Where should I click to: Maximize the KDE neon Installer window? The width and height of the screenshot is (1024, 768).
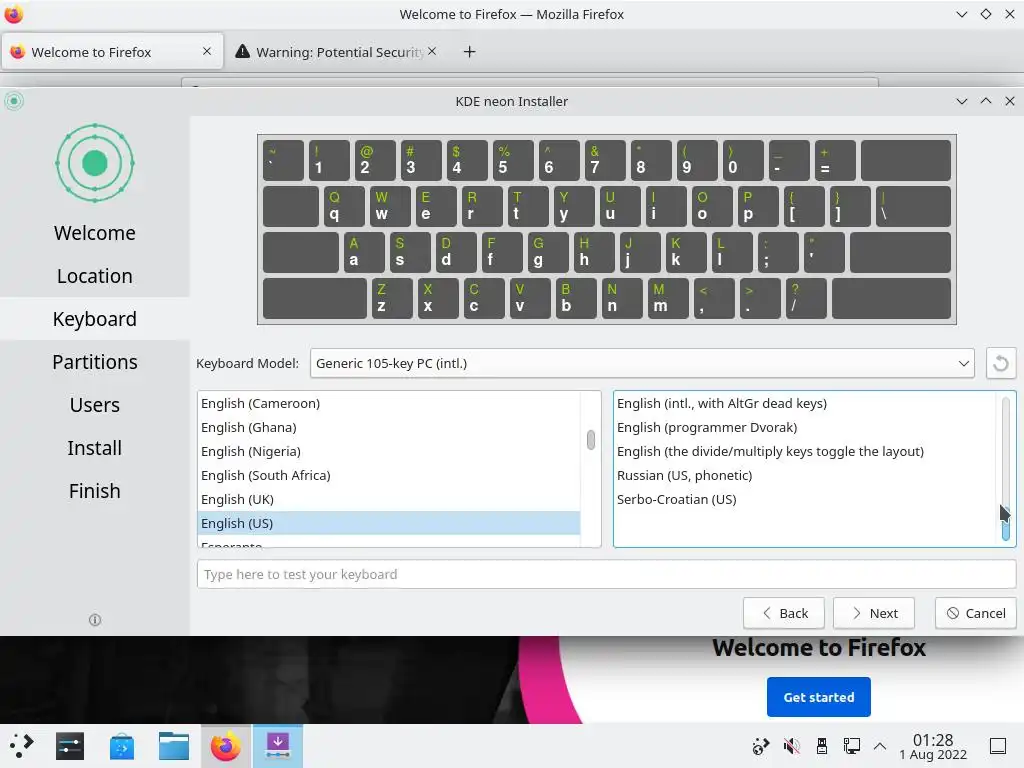(985, 101)
